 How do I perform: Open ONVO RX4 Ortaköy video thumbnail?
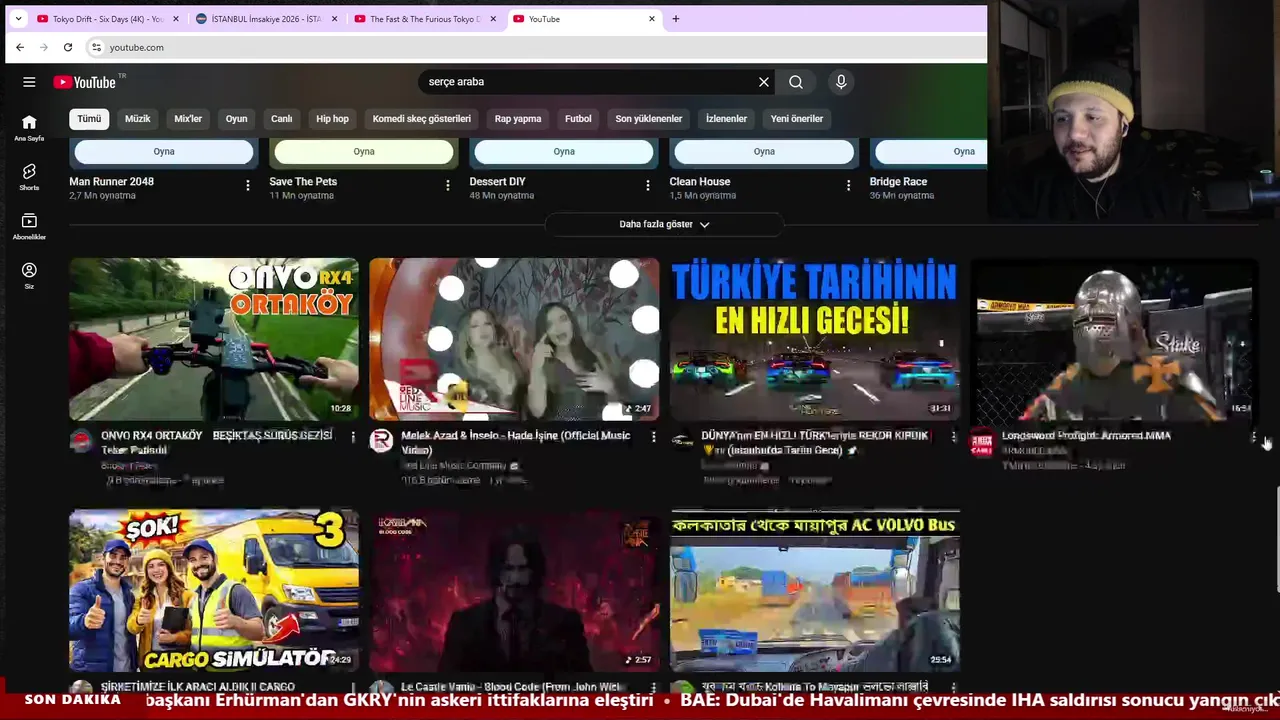pyautogui.click(x=214, y=339)
